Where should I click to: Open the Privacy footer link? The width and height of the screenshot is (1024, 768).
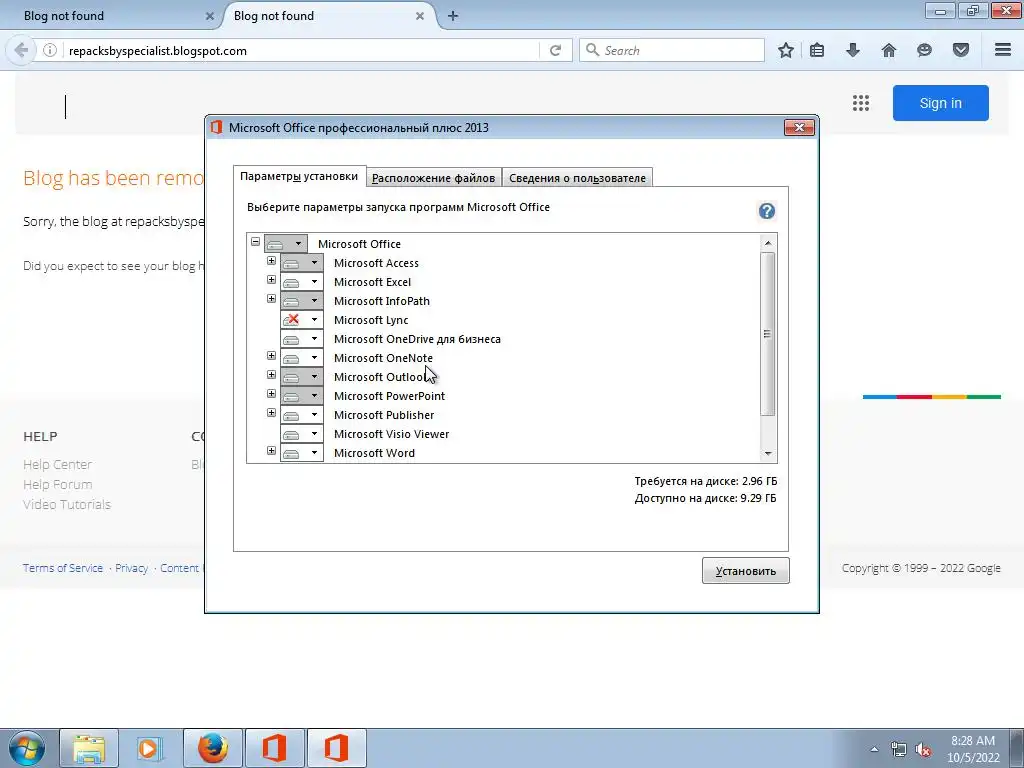(131, 568)
